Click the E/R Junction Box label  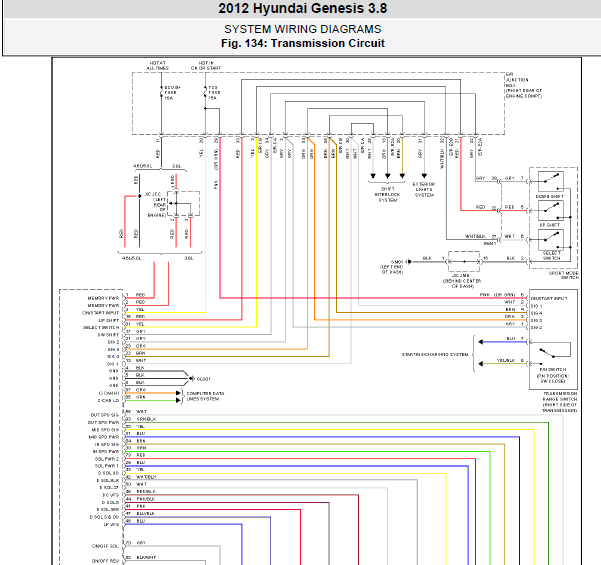coord(524,85)
